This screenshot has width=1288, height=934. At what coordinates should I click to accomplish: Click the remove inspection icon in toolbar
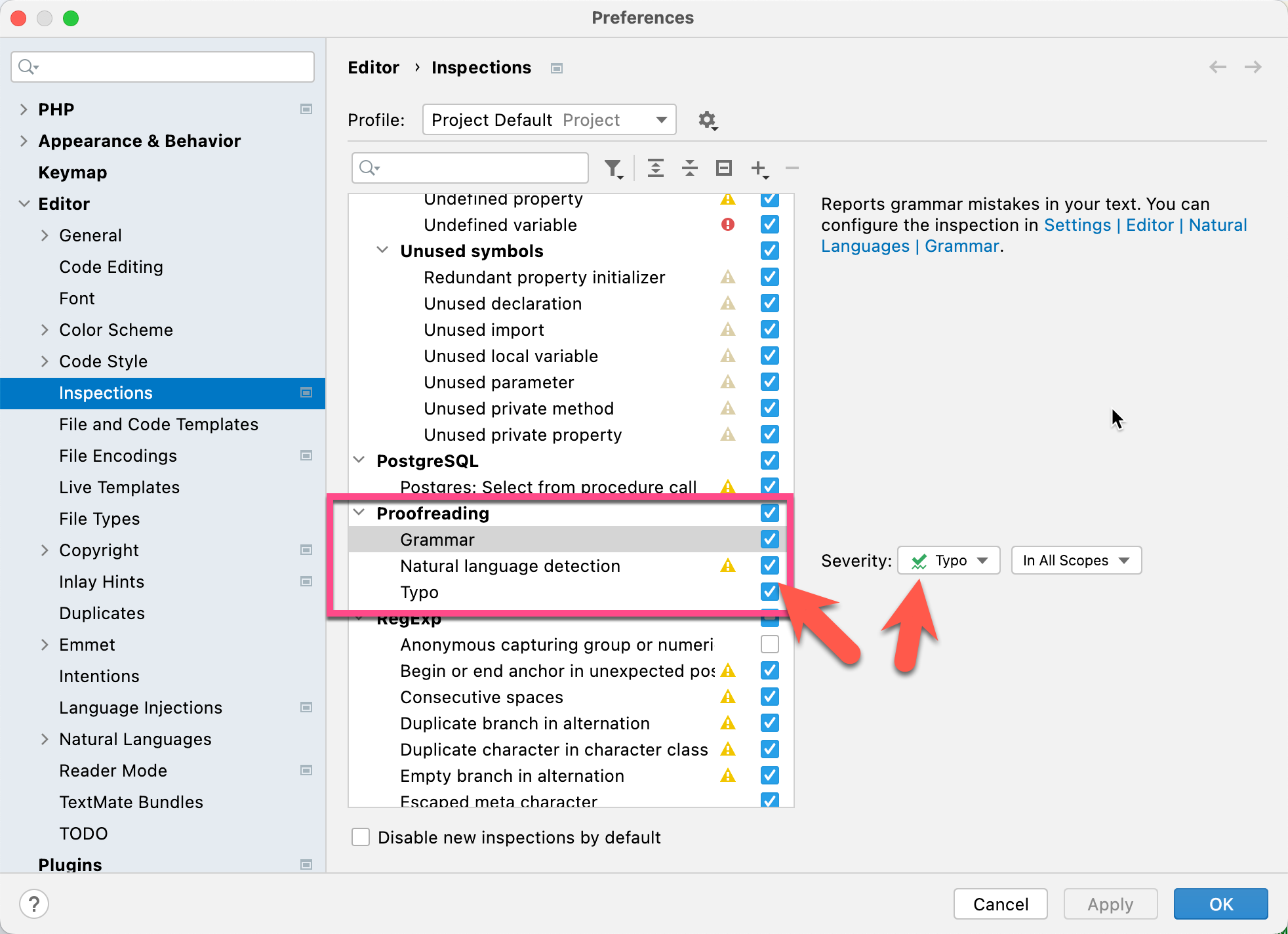(x=791, y=167)
